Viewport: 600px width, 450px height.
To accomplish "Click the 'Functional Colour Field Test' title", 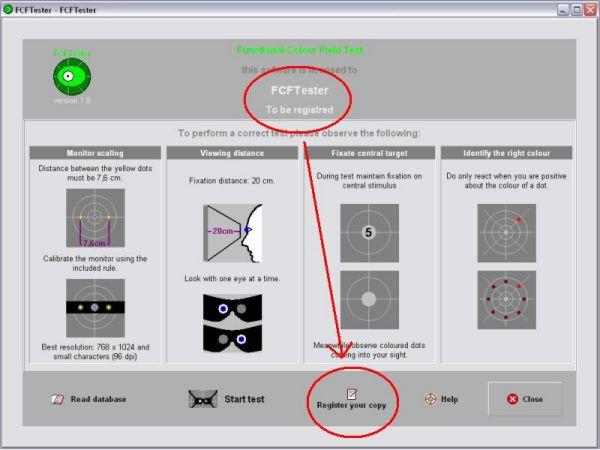I will (x=300, y=50).
